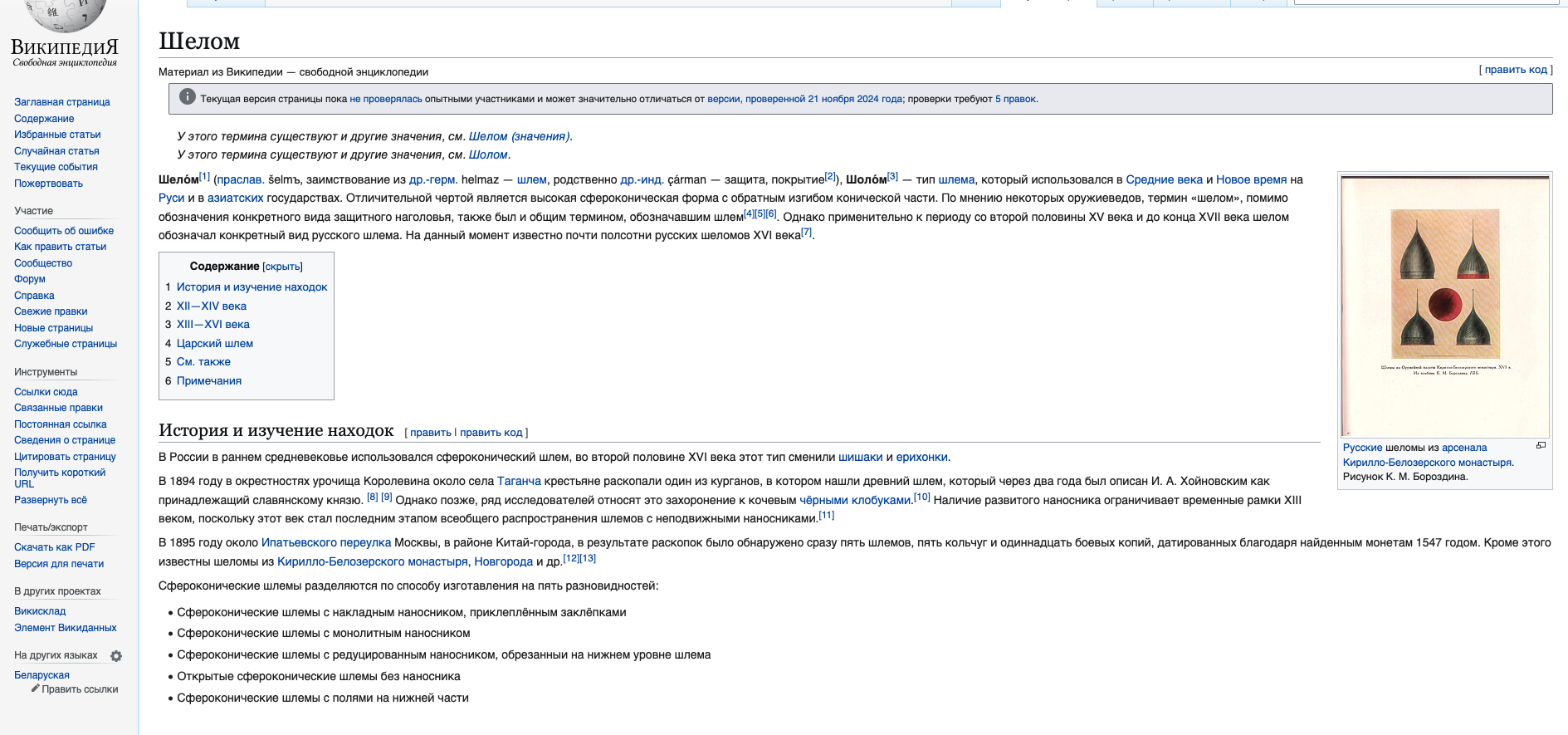1568x735 pixels.
Task: Click the pencil icon beside Править ссылки
Action: pos(36,688)
